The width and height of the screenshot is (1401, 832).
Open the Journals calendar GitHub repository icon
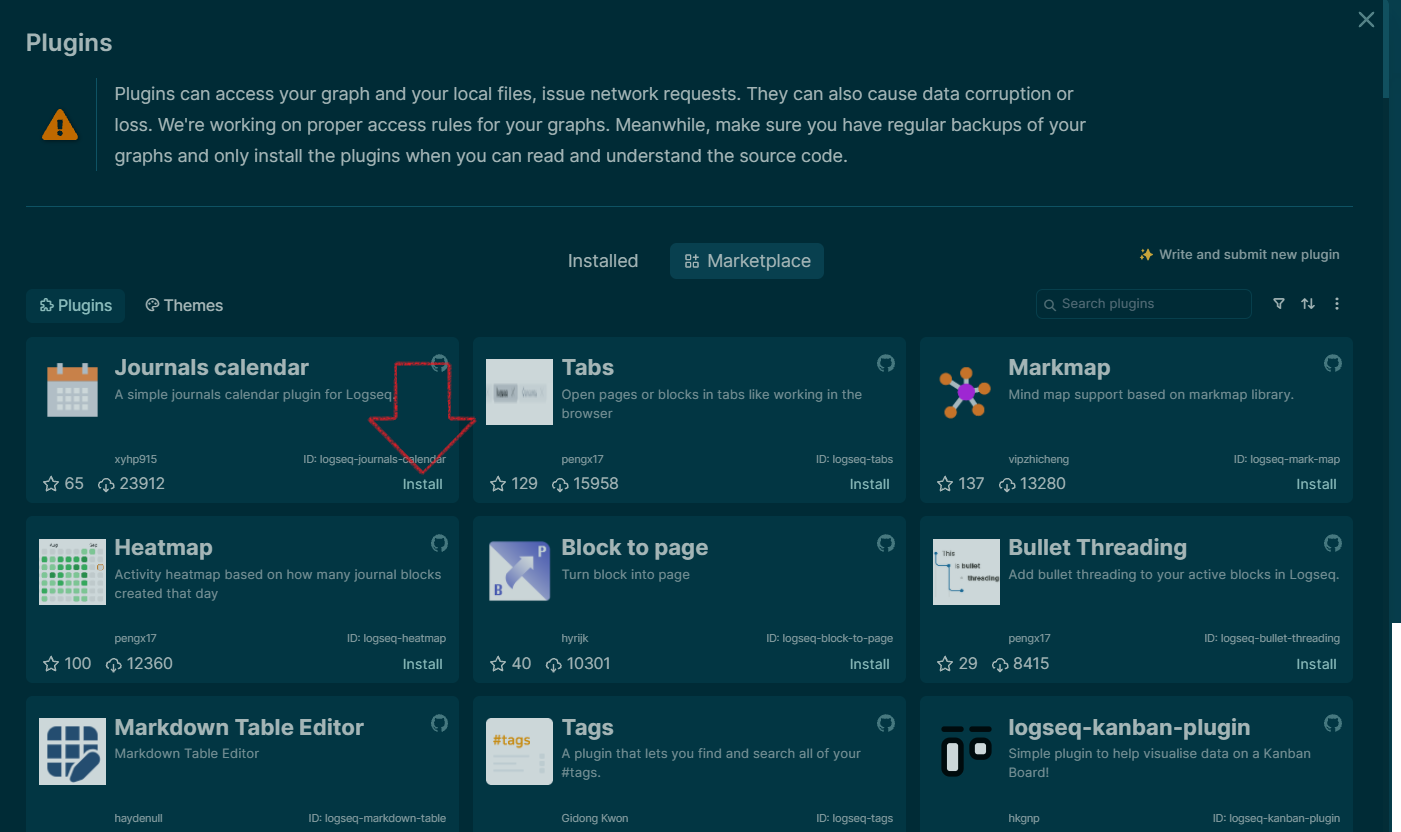439,363
